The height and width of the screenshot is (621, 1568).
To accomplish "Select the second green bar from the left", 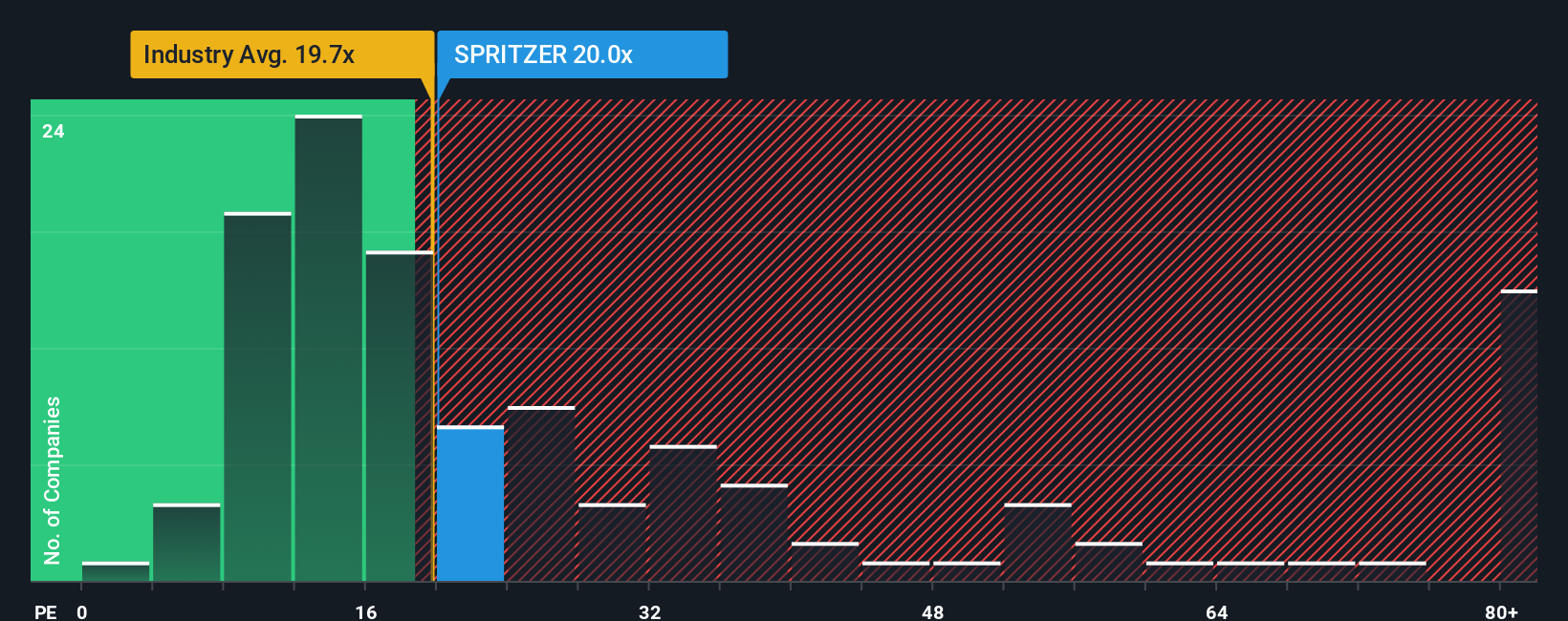I will (186, 543).
